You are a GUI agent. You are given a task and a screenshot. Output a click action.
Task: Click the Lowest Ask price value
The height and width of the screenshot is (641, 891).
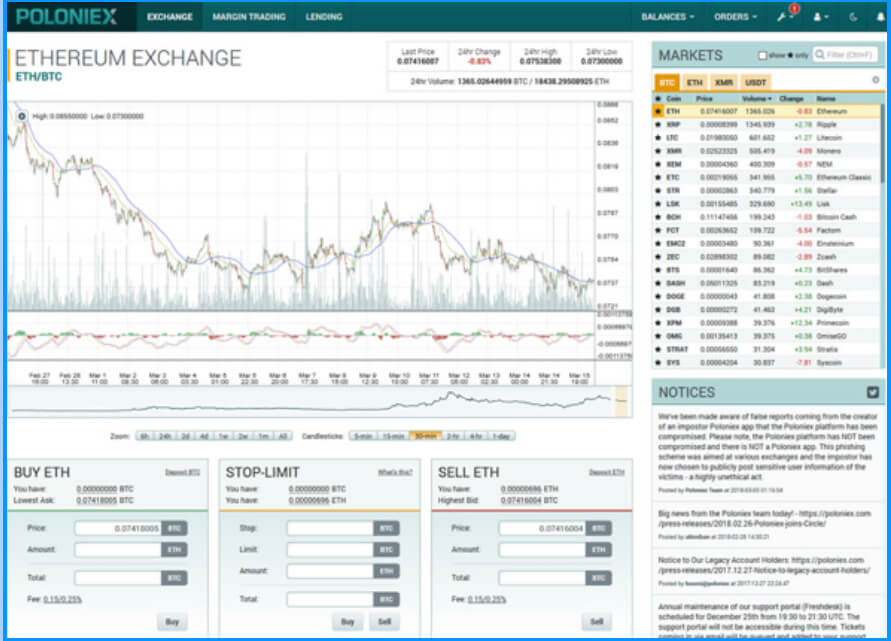click(97, 501)
